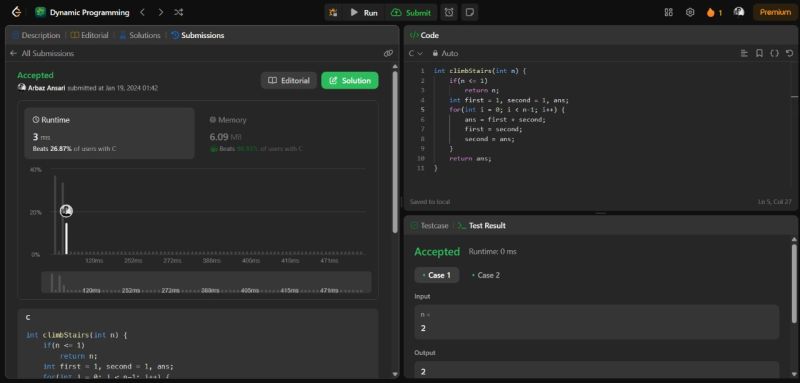This screenshot has width=800, height=383.
Task: Click the 'Ln 5, Col 27' cursor position
Action: (774, 202)
